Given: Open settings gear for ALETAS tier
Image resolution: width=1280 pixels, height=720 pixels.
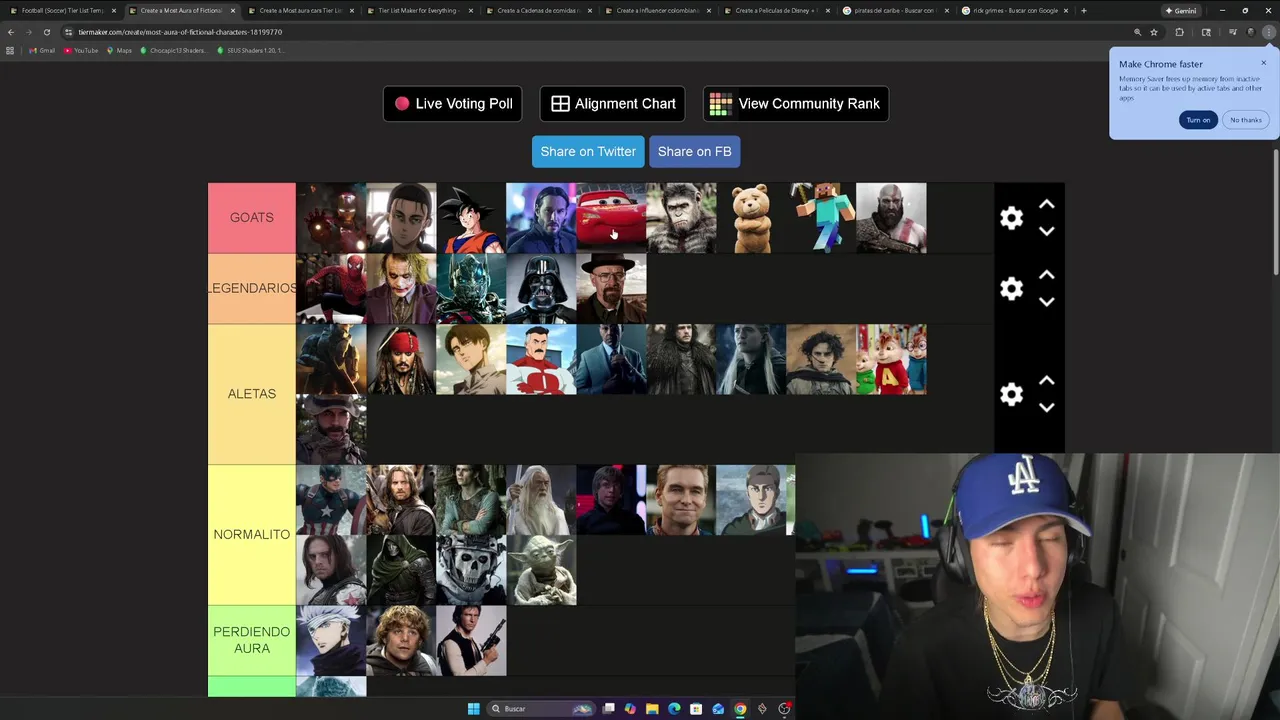Looking at the screenshot, I should tap(1011, 394).
